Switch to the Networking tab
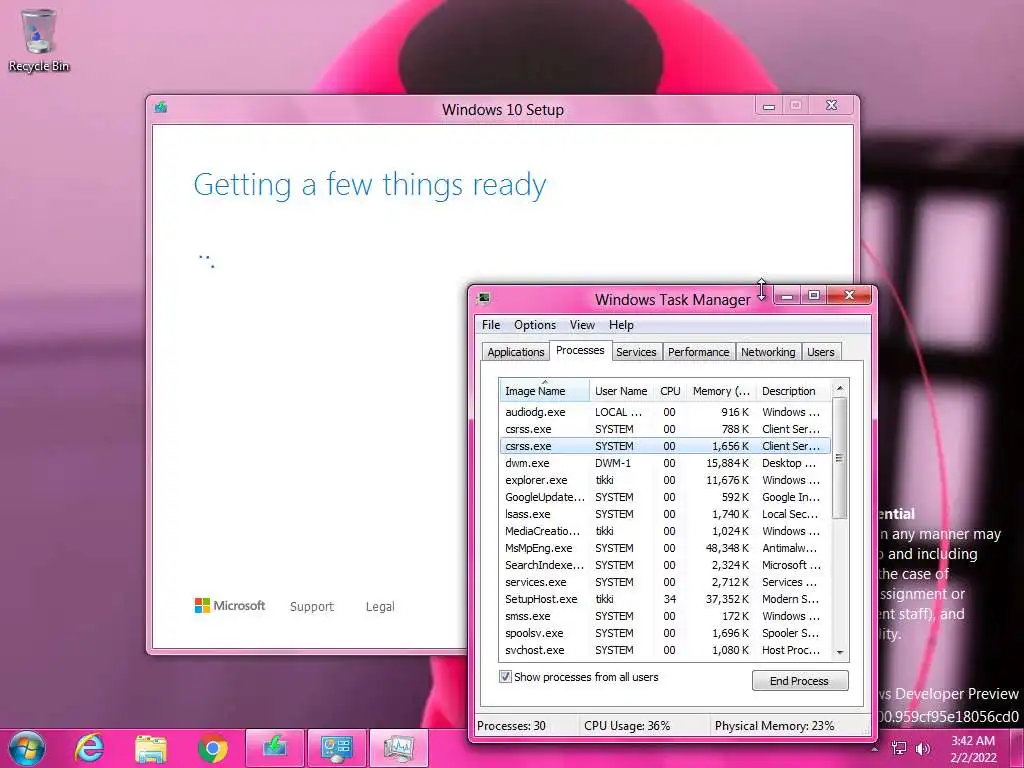 [x=768, y=352]
